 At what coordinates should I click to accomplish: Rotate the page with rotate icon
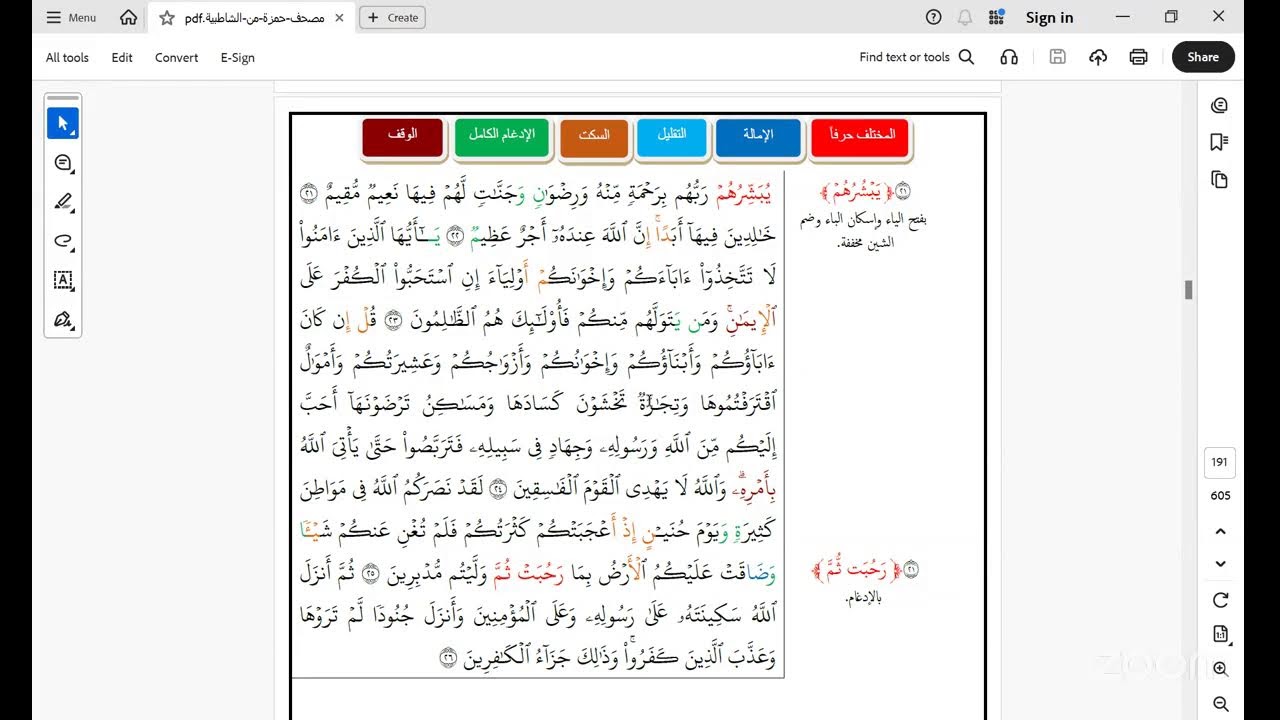[x=1220, y=600]
